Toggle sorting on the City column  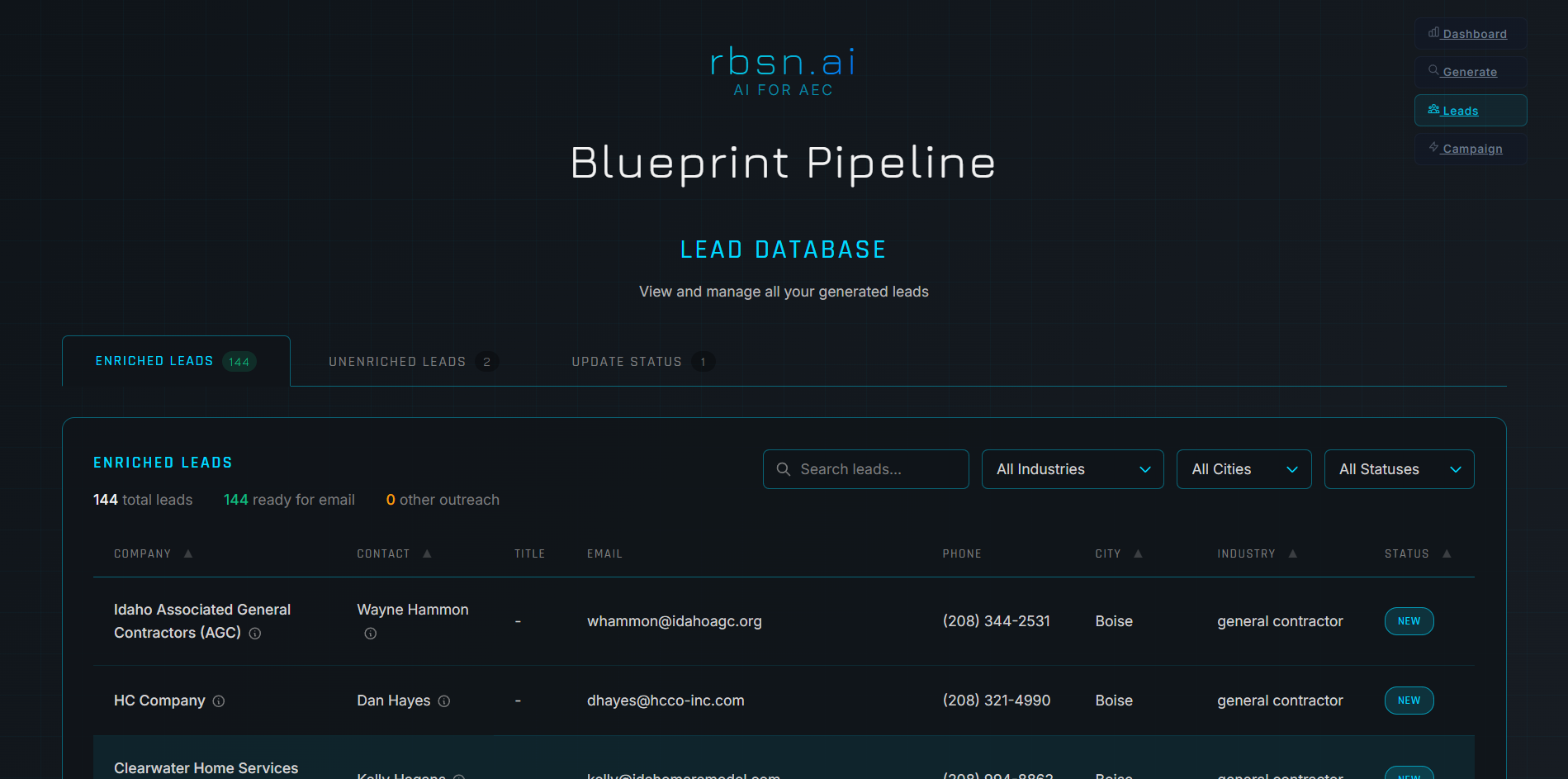pos(1139,553)
